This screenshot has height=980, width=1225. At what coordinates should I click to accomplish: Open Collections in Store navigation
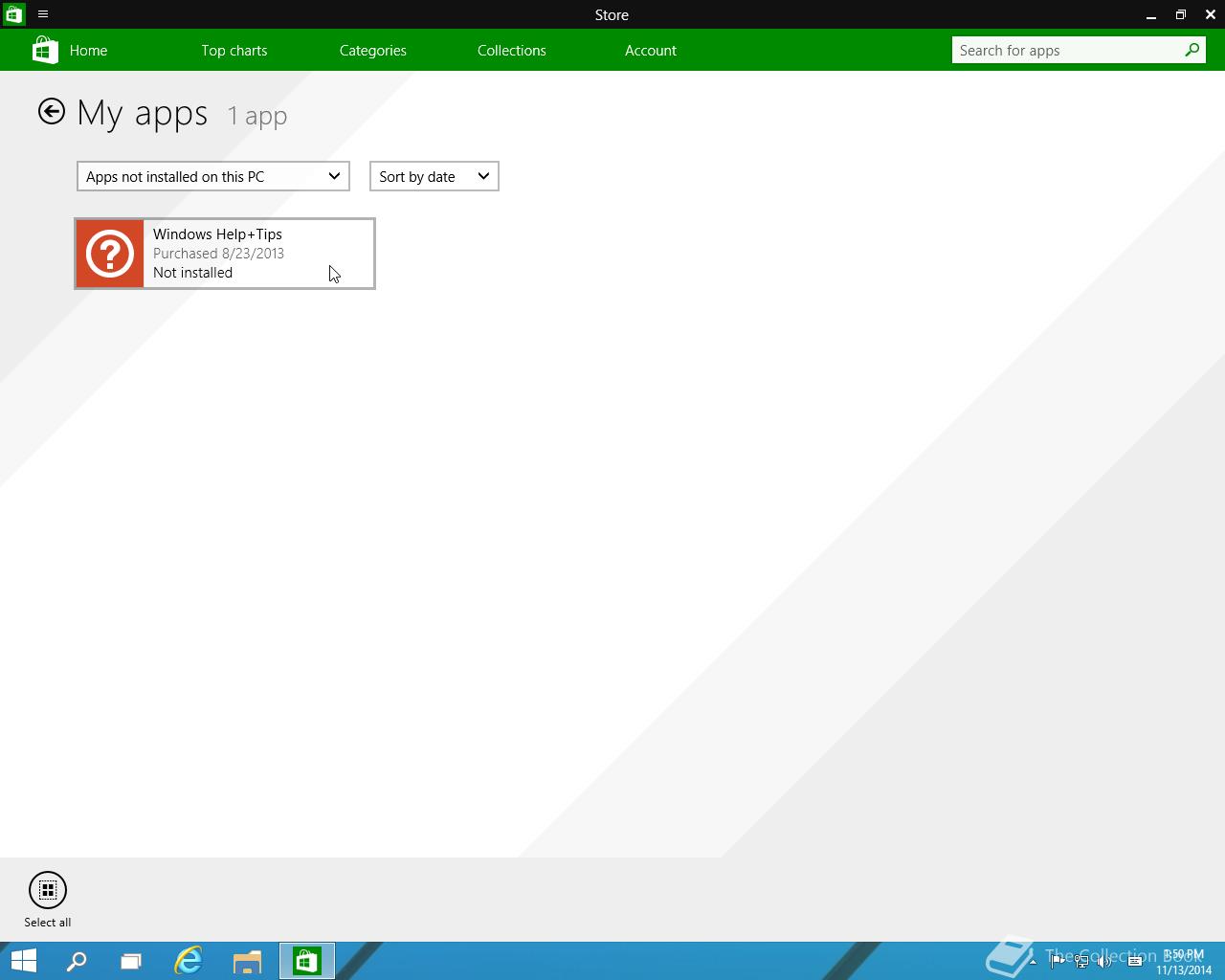pos(512,51)
